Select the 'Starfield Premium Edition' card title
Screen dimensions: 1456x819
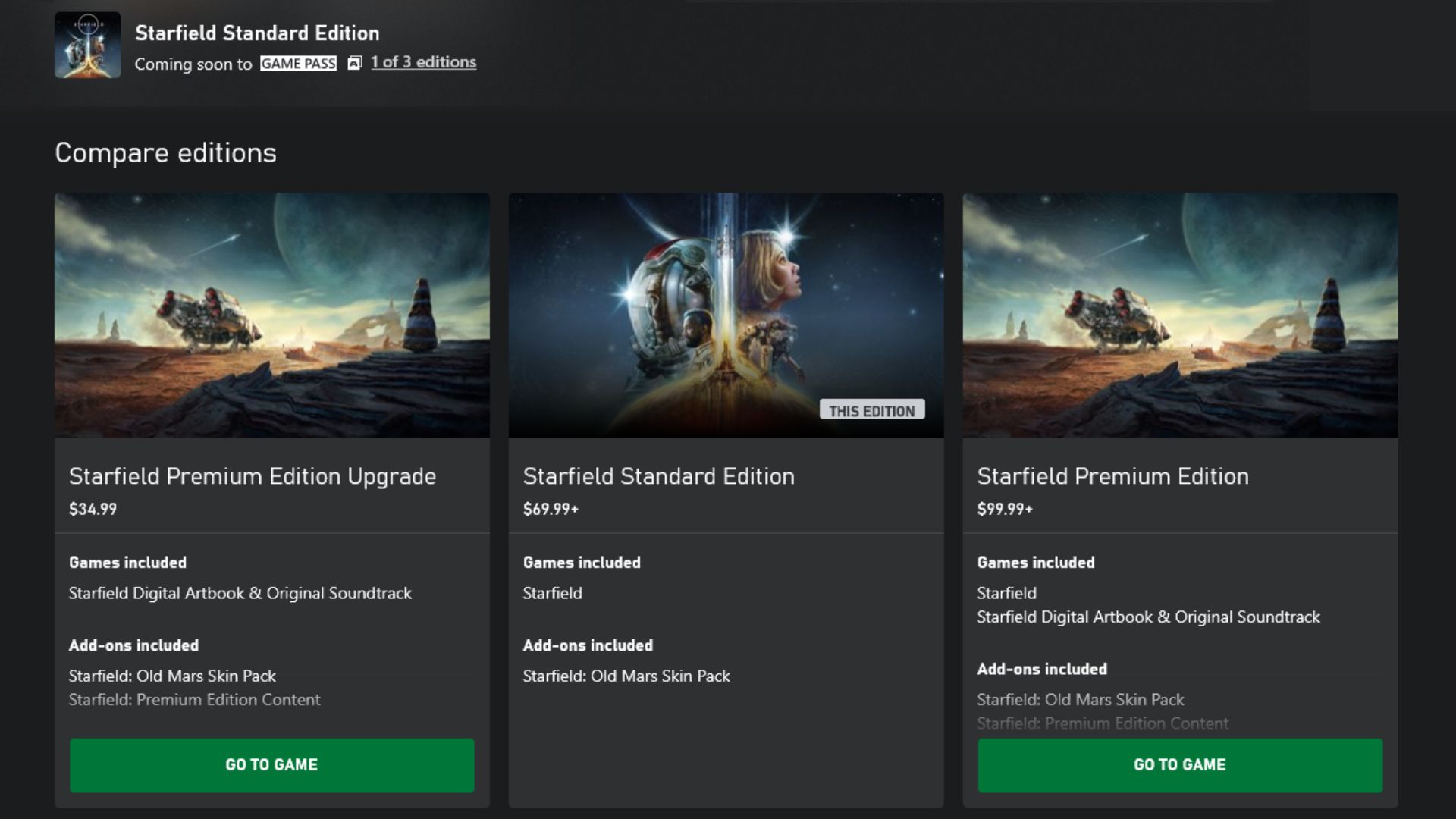tap(1112, 476)
